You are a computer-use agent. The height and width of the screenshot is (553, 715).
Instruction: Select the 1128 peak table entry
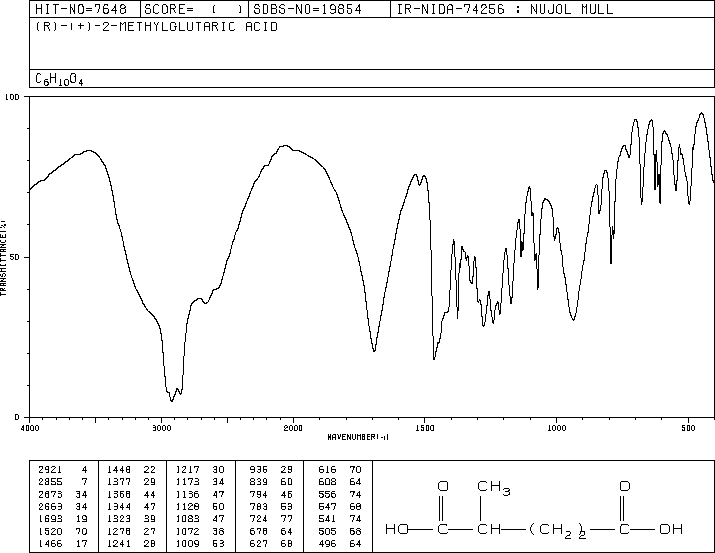pos(200,506)
